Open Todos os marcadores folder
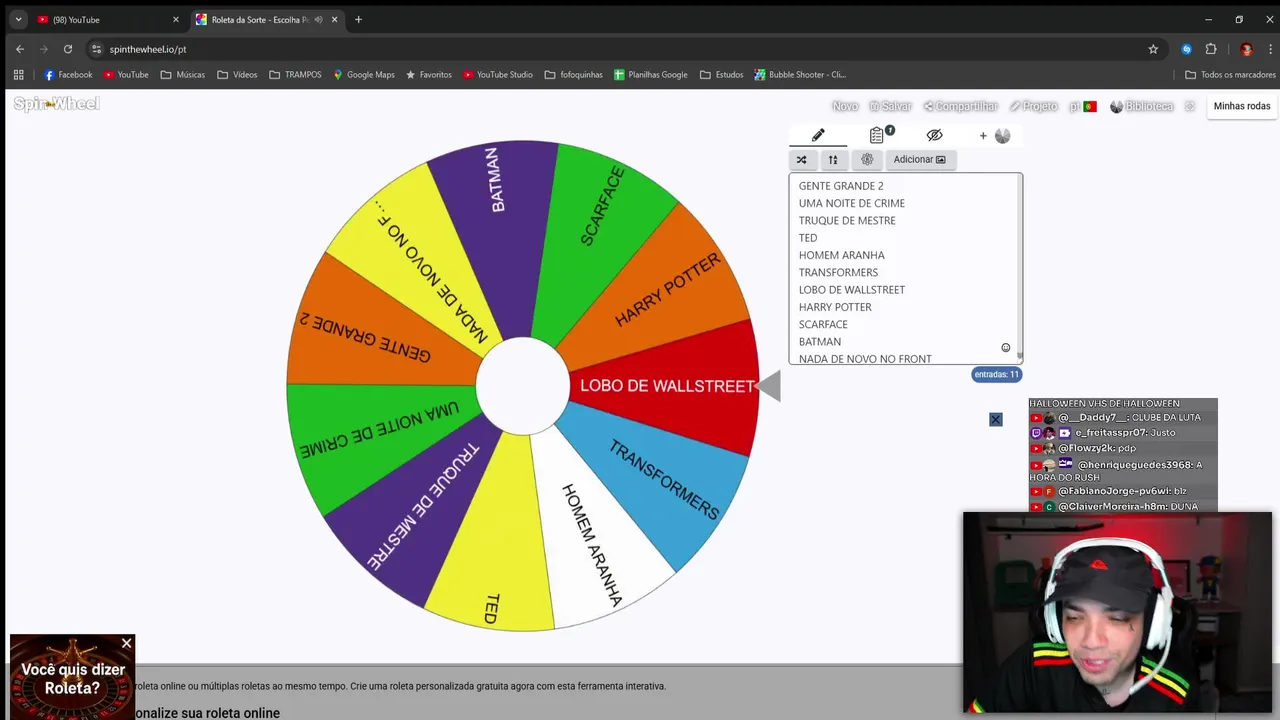Screen dimensions: 1280x720 click(1230, 75)
